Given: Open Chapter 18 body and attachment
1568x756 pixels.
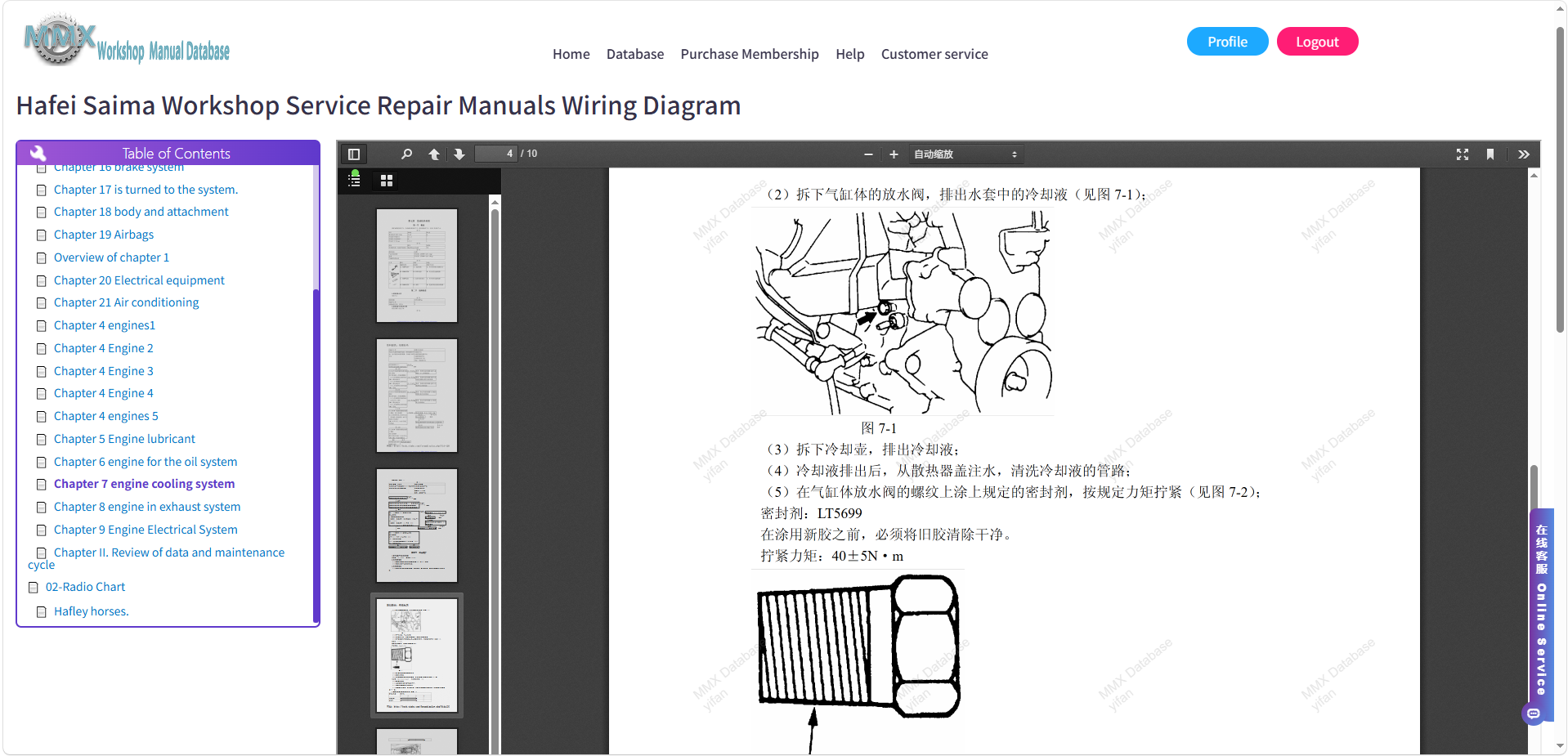Looking at the screenshot, I should 141,212.
